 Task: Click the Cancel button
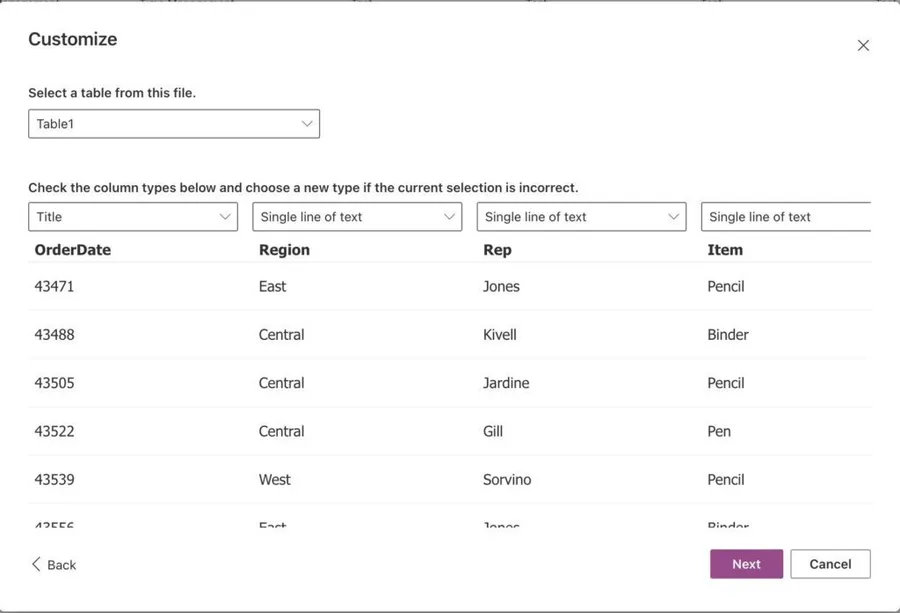[830, 564]
